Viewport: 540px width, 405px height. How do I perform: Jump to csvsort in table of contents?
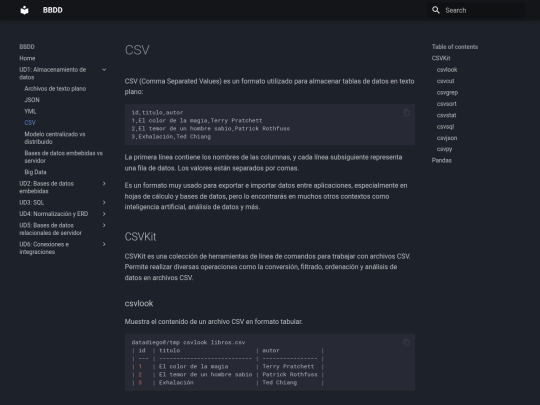(x=446, y=104)
